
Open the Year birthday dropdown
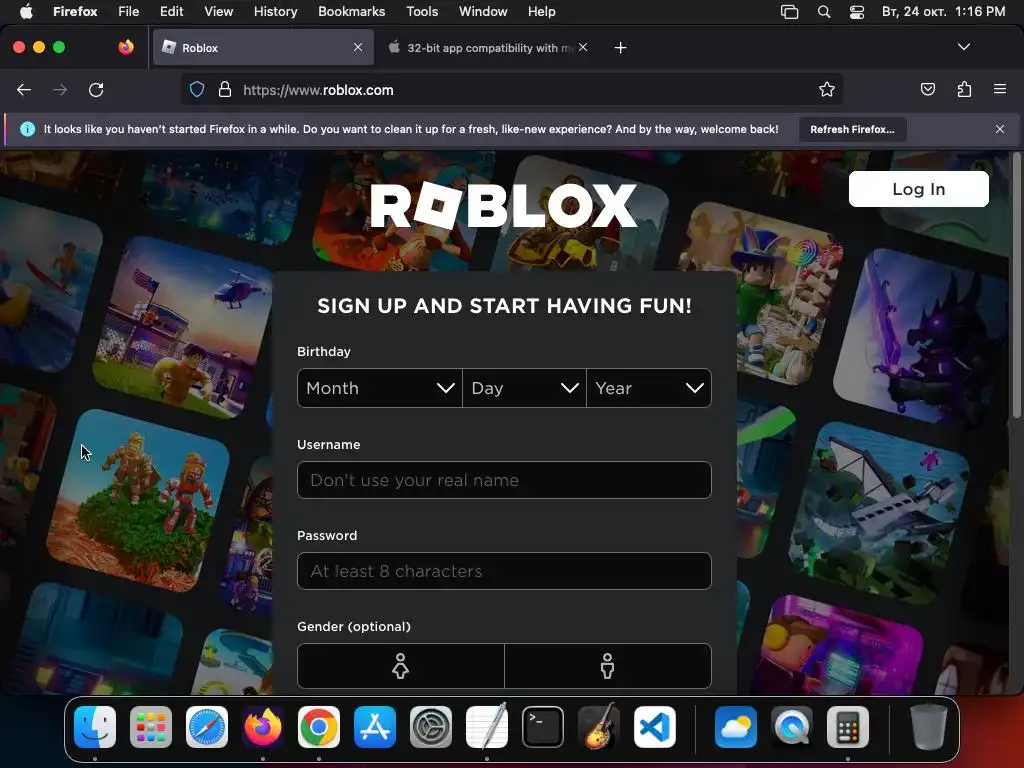(649, 388)
